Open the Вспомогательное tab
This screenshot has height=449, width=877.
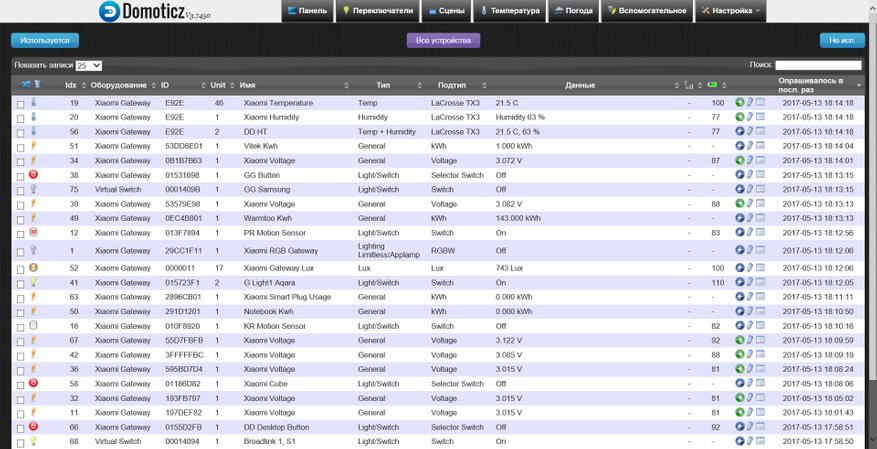coord(647,11)
